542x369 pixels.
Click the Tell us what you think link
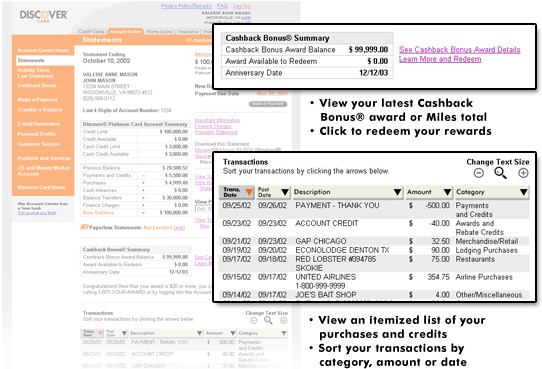click(37, 213)
